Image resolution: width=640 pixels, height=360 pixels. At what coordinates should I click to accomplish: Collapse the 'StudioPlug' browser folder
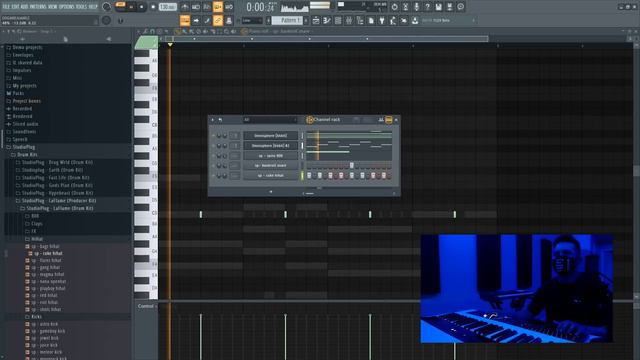pos(24,147)
